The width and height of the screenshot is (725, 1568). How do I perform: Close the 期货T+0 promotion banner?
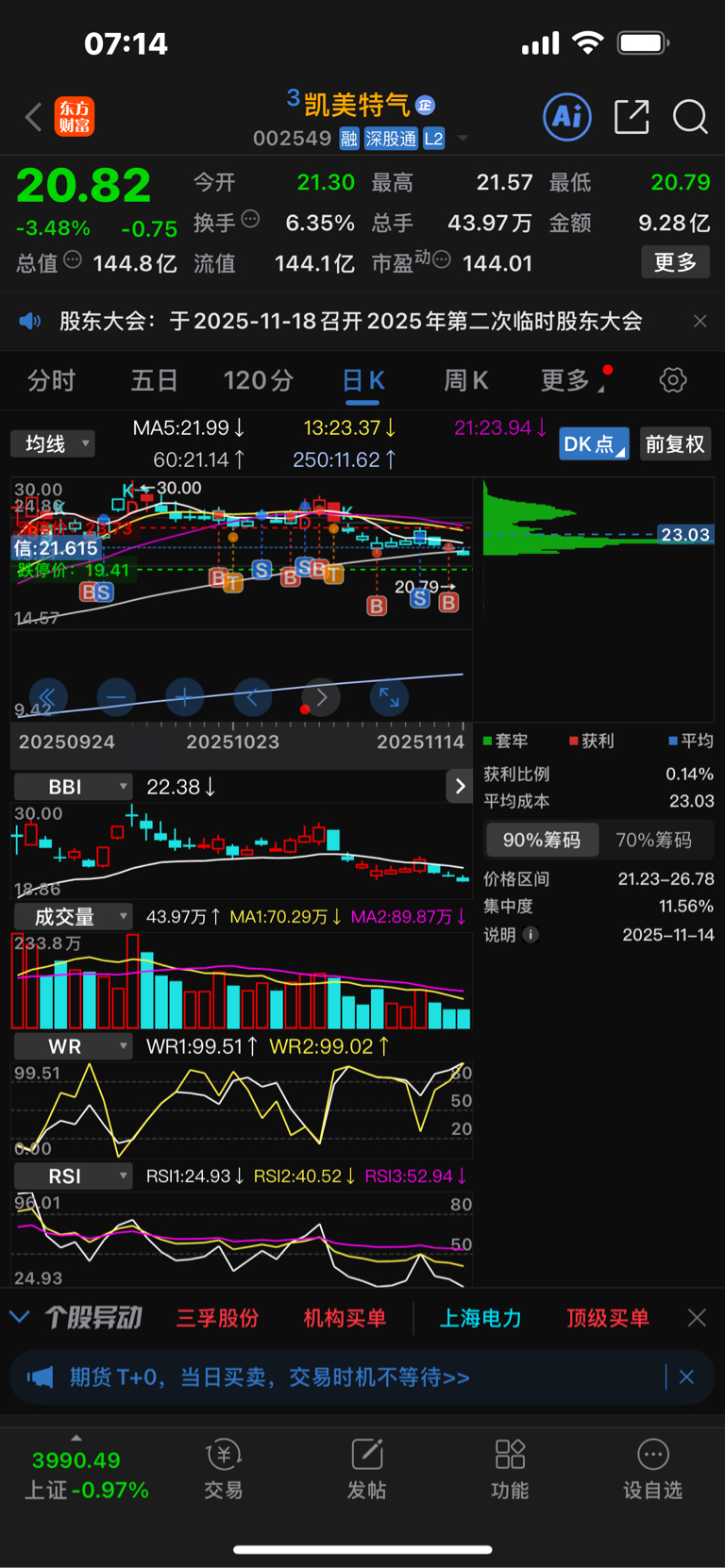point(686,1377)
